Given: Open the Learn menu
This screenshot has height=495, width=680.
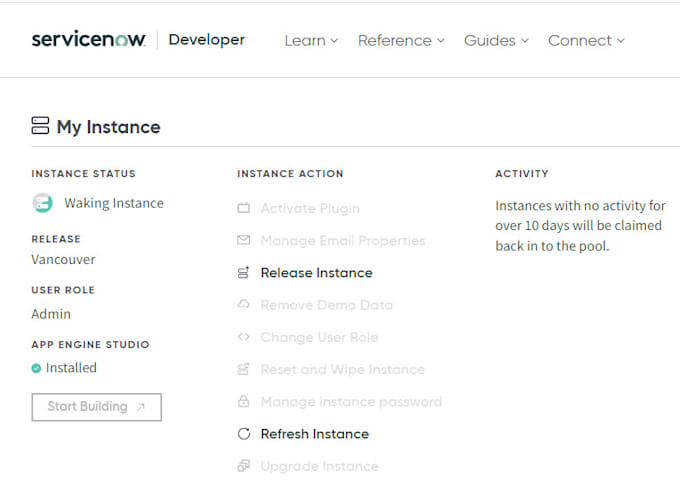Looking at the screenshot, I should pyautogui.click(x=311, y=40).
